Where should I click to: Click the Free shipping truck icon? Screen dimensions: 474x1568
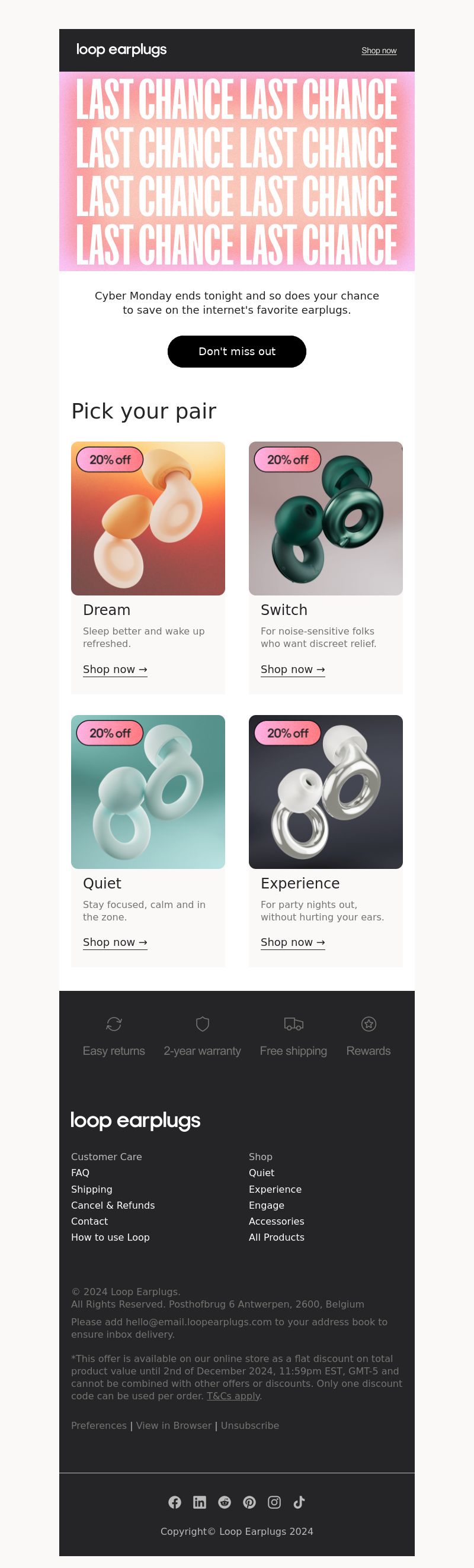[294, 1024]
